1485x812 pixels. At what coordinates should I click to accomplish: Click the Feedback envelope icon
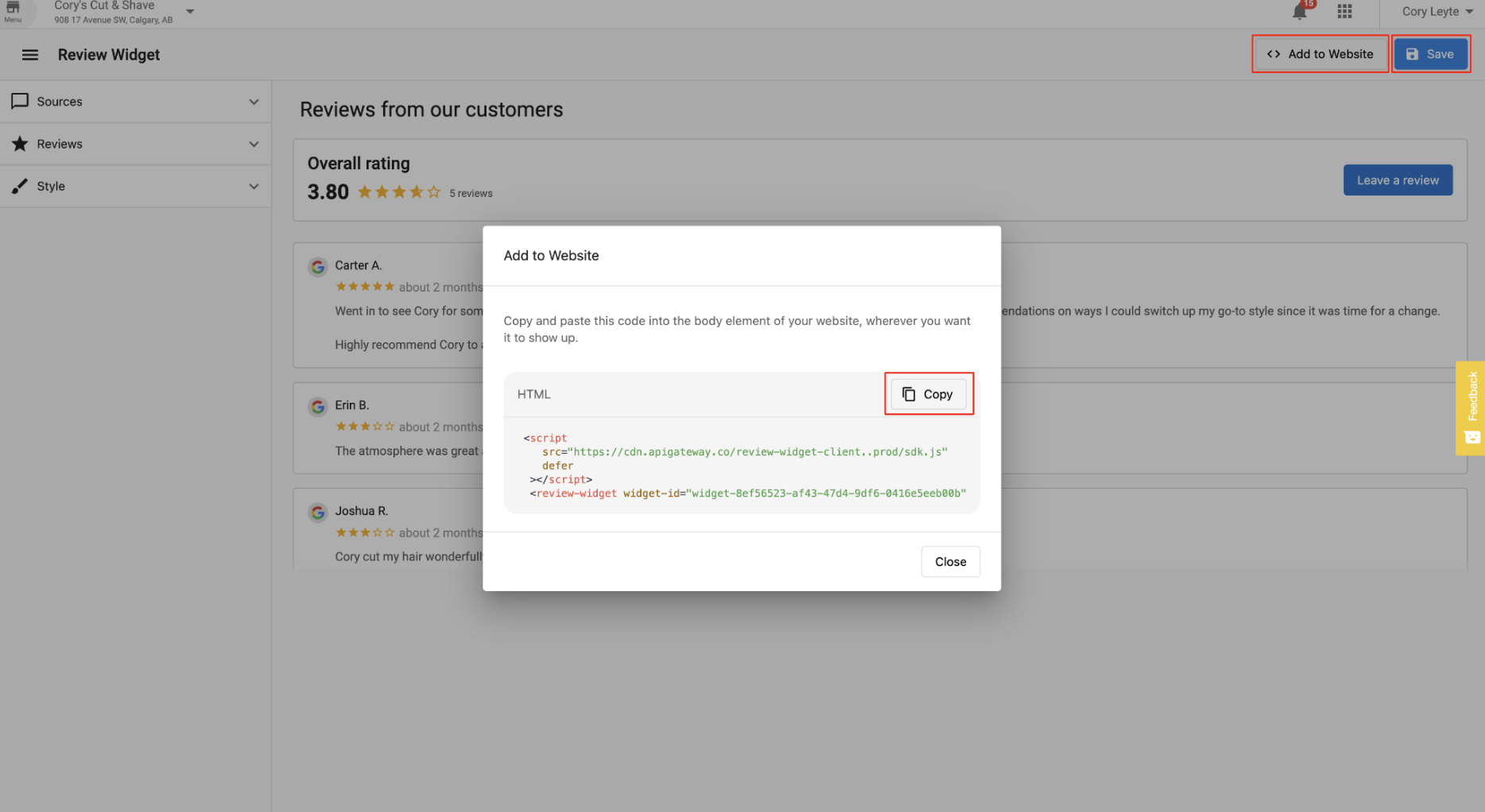click(x=1471, y=437)
